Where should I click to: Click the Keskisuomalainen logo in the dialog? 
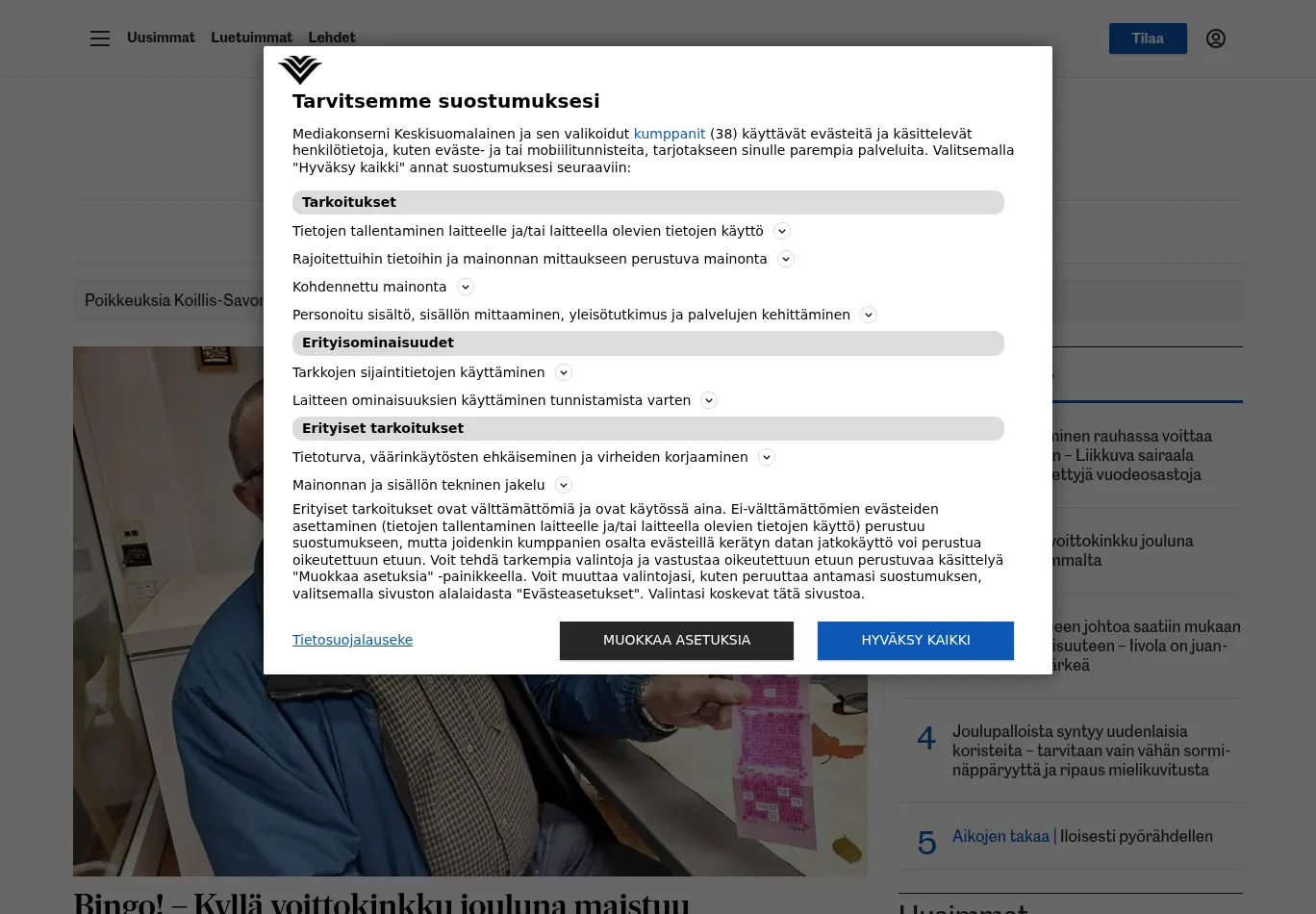click(300, 69)
